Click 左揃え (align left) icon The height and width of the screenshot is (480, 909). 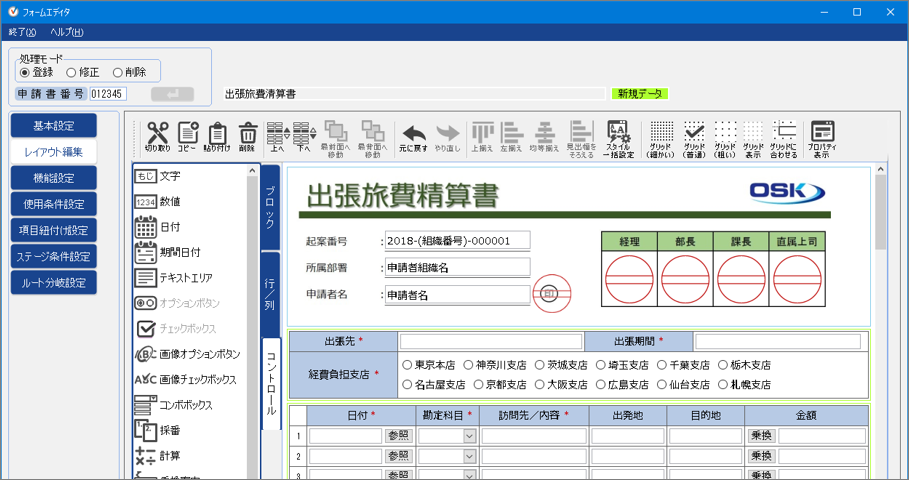pyautogui.click(x=511, y=137)
